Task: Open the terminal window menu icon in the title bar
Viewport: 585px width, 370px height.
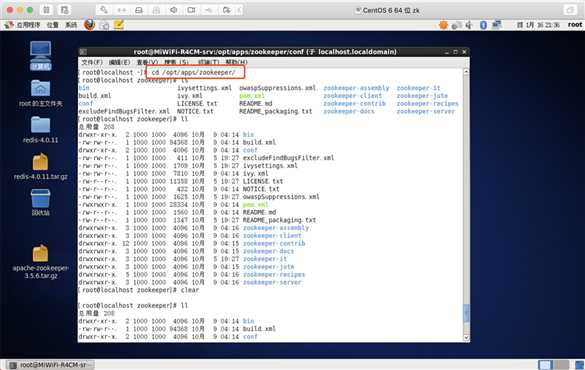Action: pos(83,52)
